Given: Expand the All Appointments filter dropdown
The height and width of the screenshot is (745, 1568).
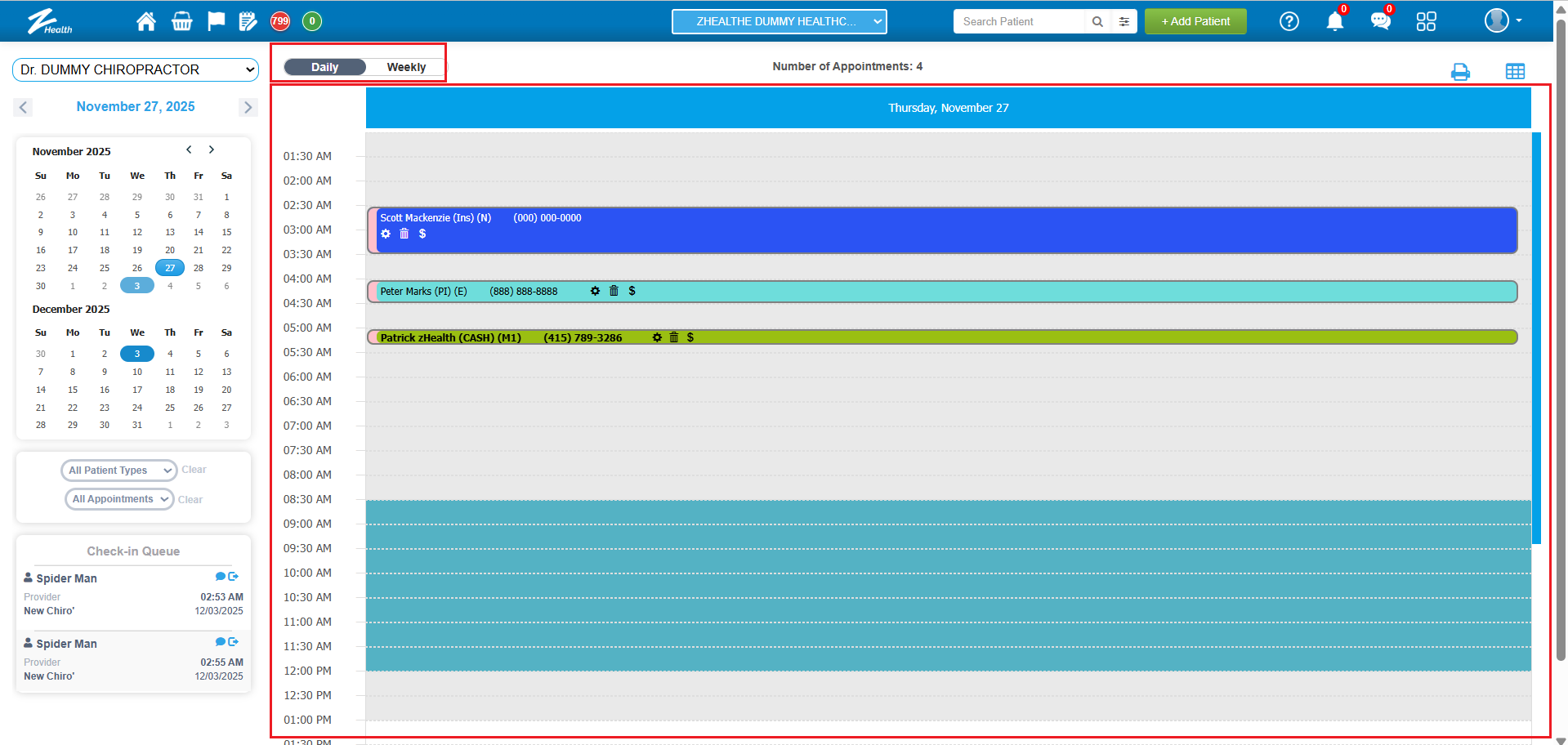Looking at the screenshot, I should (119, 499).
